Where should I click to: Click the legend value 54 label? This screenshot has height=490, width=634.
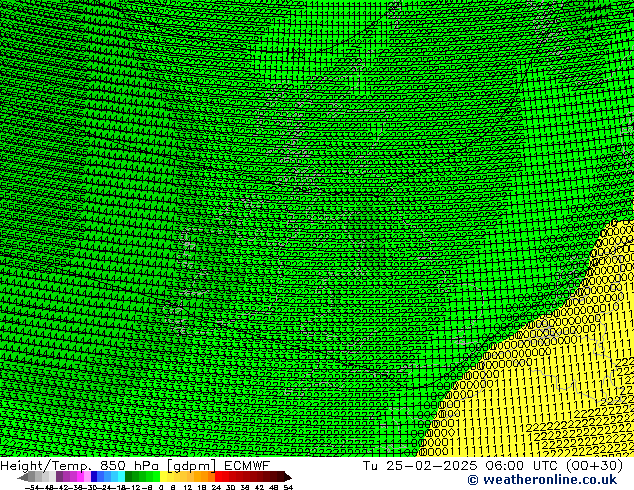tap(287, 488)
